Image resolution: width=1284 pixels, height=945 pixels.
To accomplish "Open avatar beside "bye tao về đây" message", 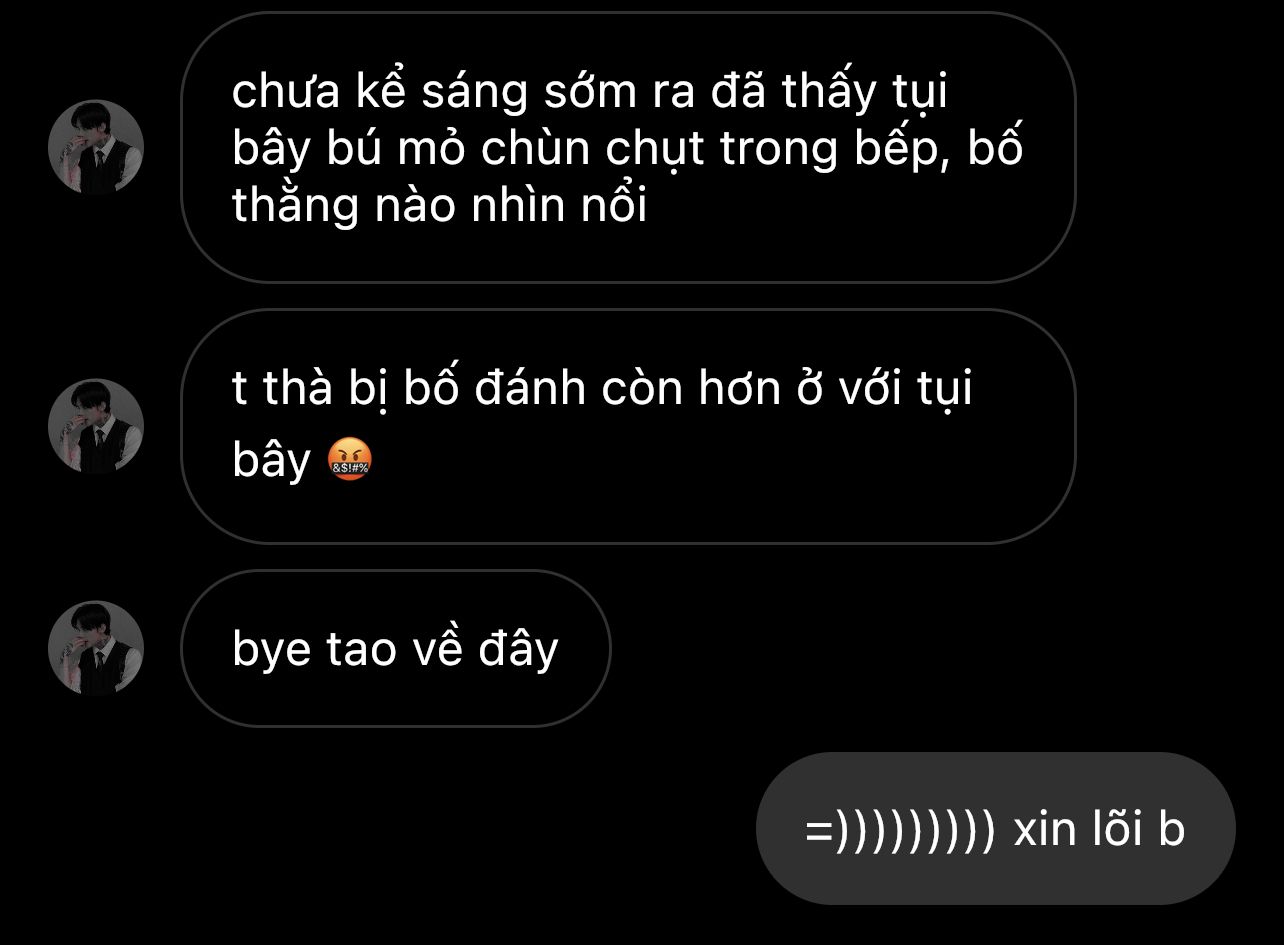I will [96, 648].
